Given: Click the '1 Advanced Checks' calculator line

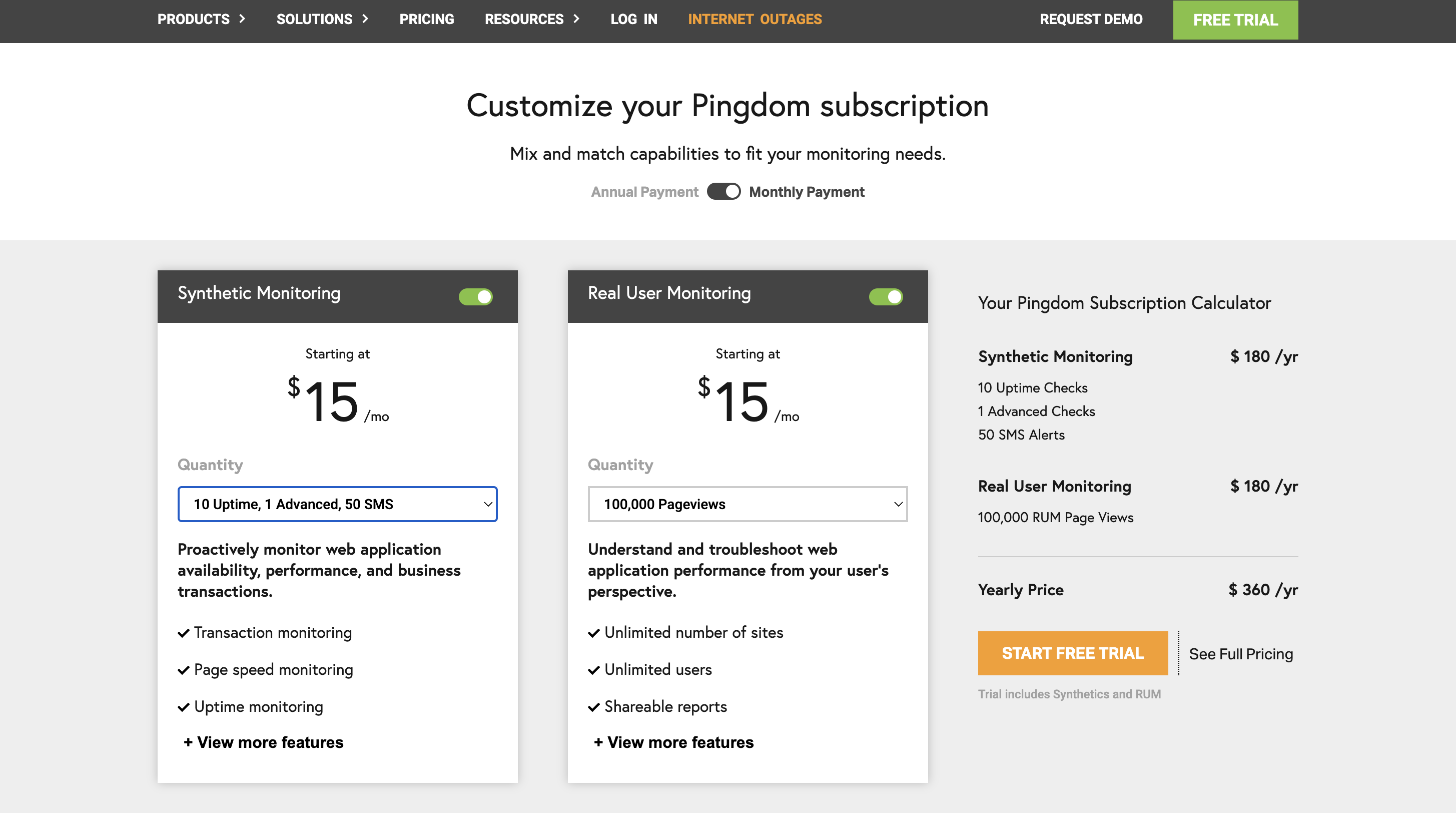Looking at the screenshot, I should pos(1036,412).
